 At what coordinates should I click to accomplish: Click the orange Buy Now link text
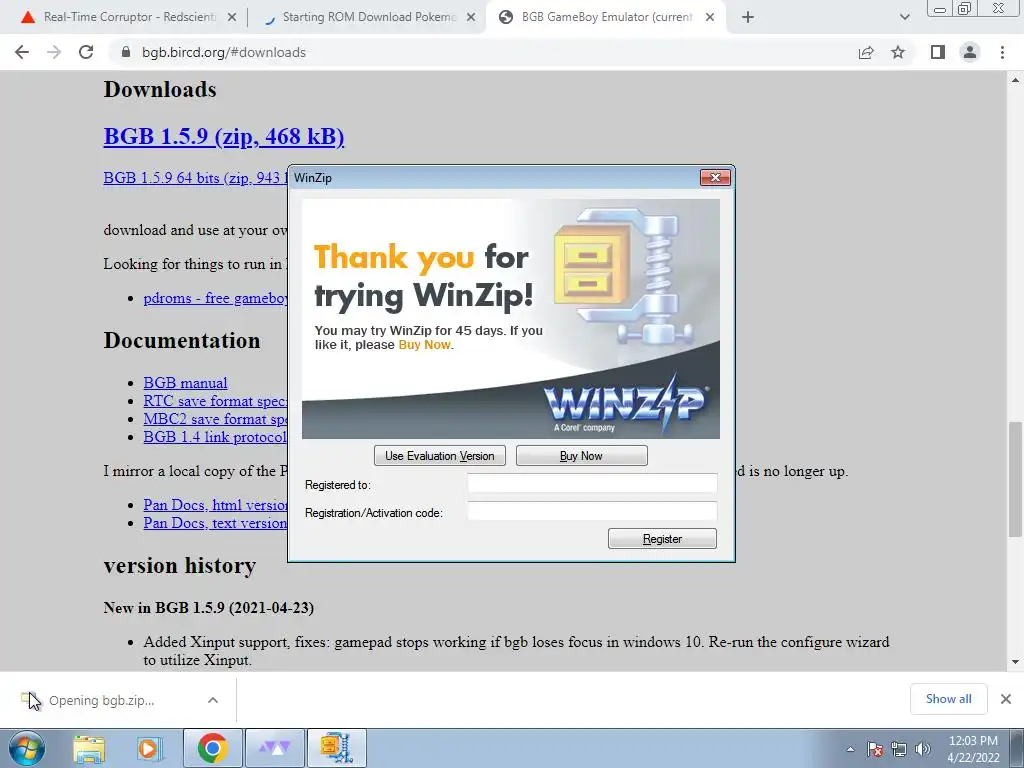pos(424,345)
